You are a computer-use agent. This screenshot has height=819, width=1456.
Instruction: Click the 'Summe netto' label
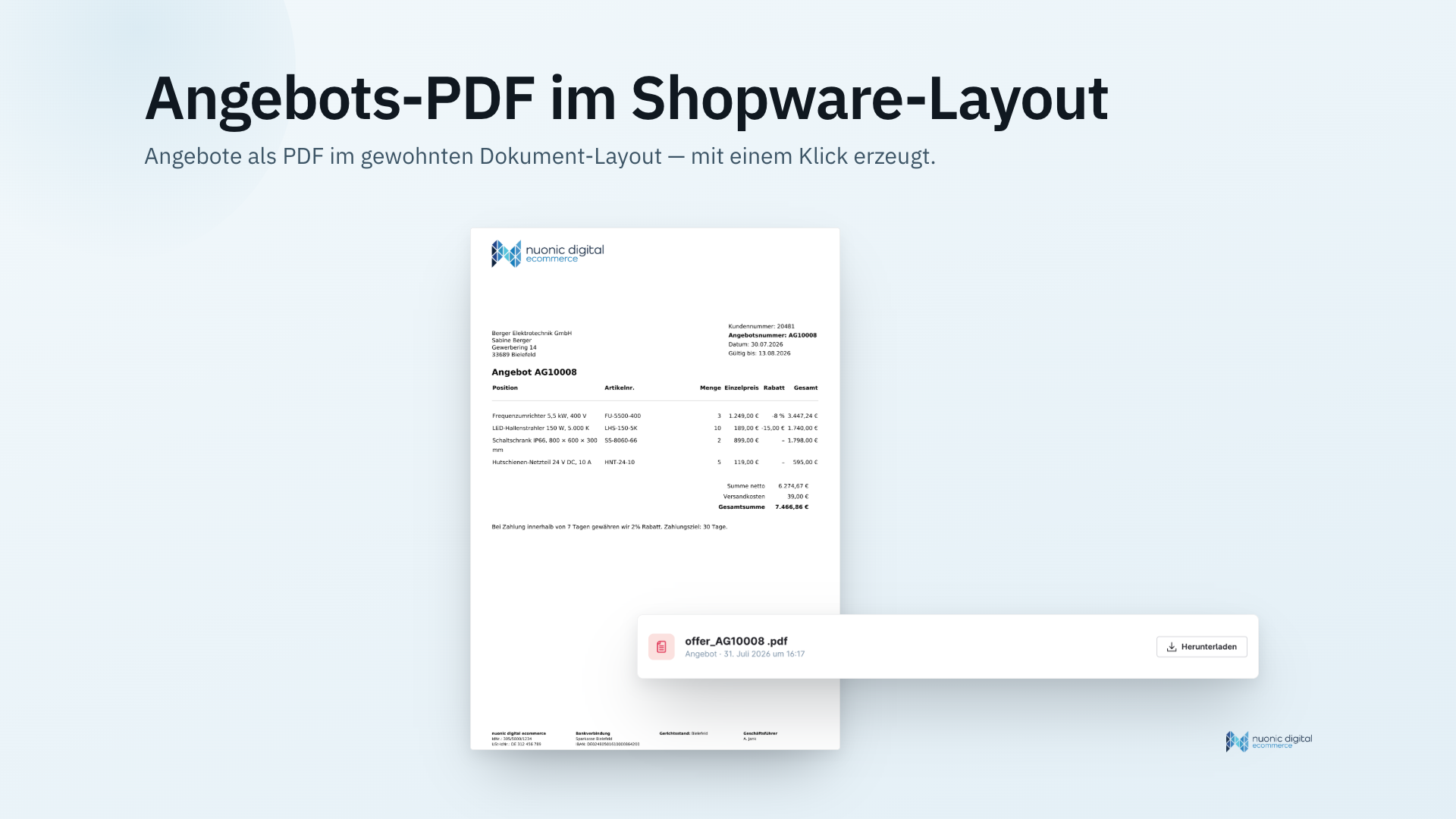click(746, 486)
